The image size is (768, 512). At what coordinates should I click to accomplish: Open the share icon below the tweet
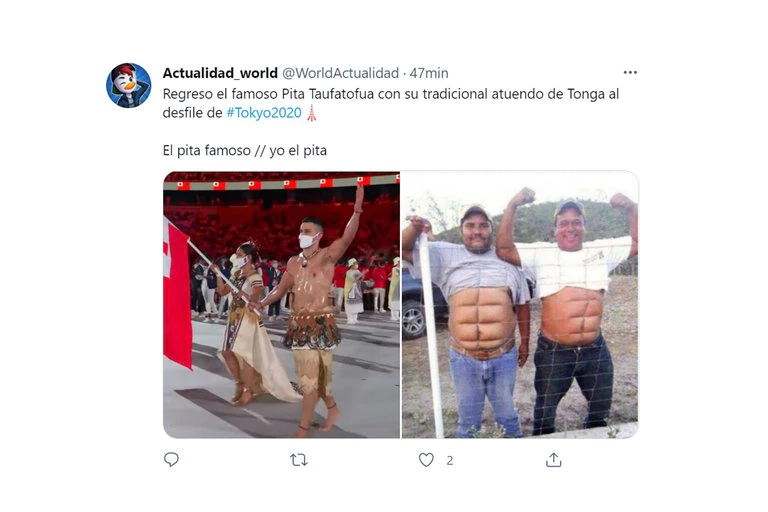(x=553, y=460)
